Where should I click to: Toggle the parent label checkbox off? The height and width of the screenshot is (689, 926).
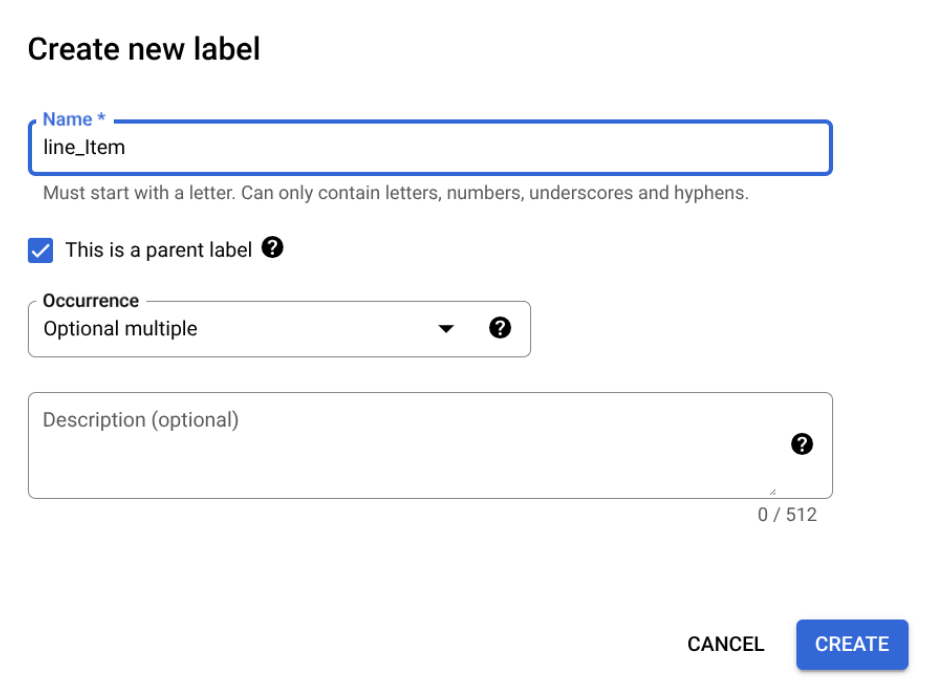coord(42,249)
